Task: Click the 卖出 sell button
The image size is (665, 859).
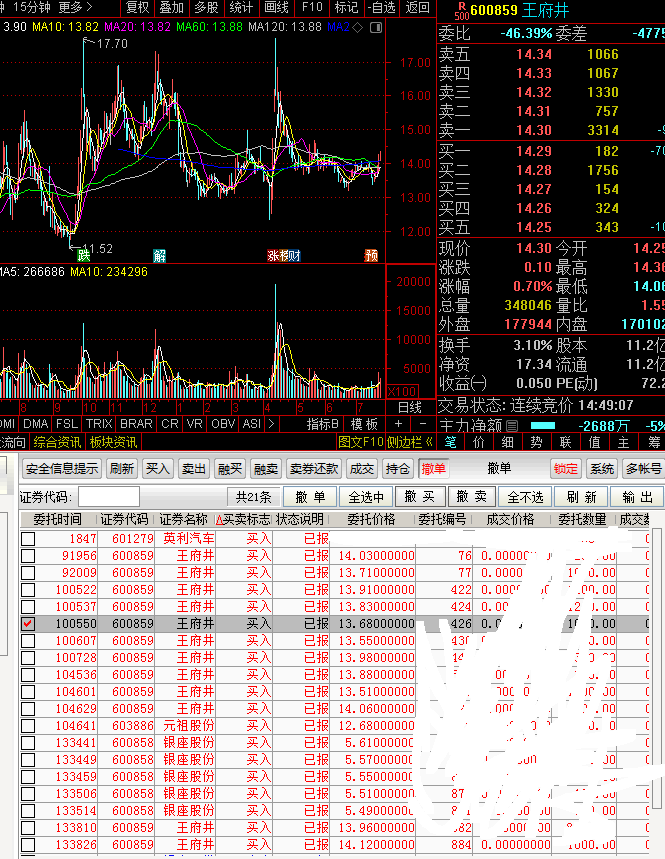Action: coord(193,468)
